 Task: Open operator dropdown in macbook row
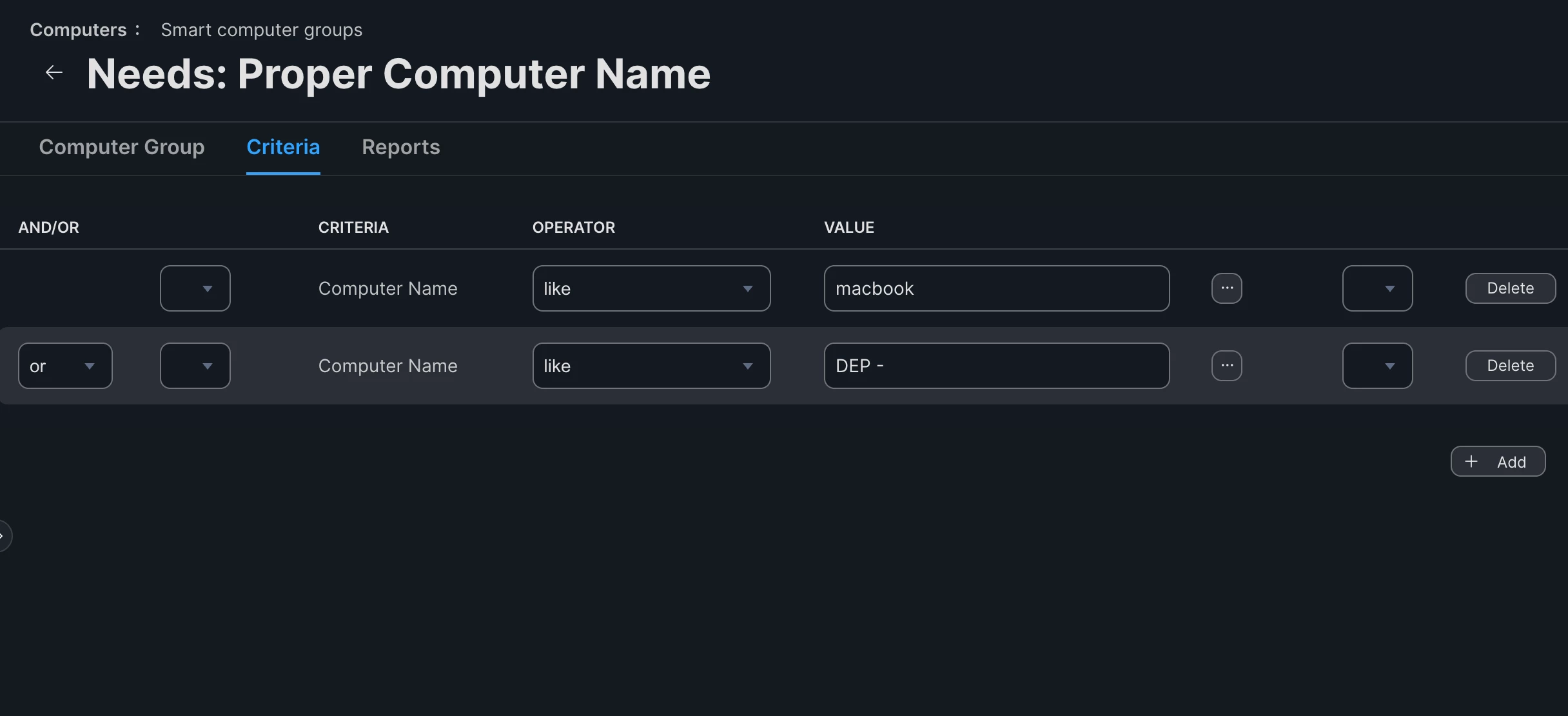pos(651,288)
